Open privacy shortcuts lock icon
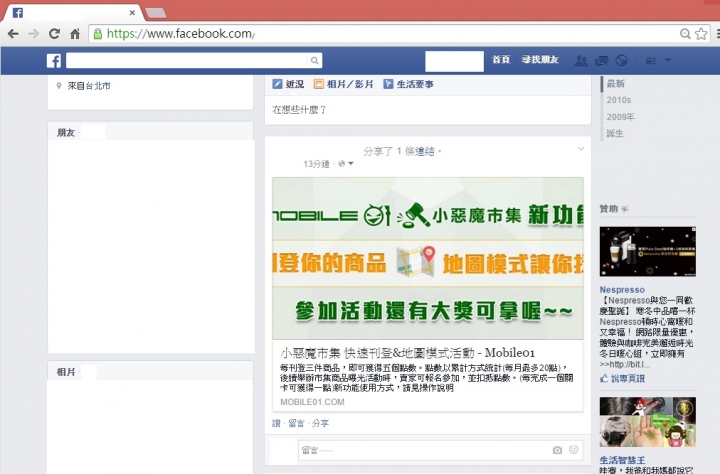 pyautogui.click(x=651, y=61)
